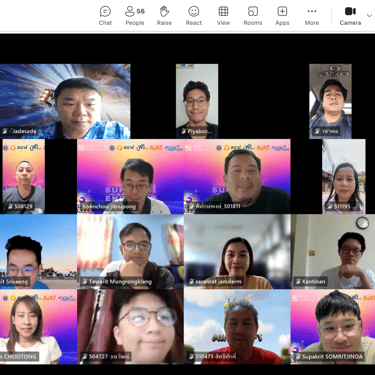The height and width of the screenshot is (375, 375).
Task: Select the Srisaeng participant video
Action: (38, 251)
